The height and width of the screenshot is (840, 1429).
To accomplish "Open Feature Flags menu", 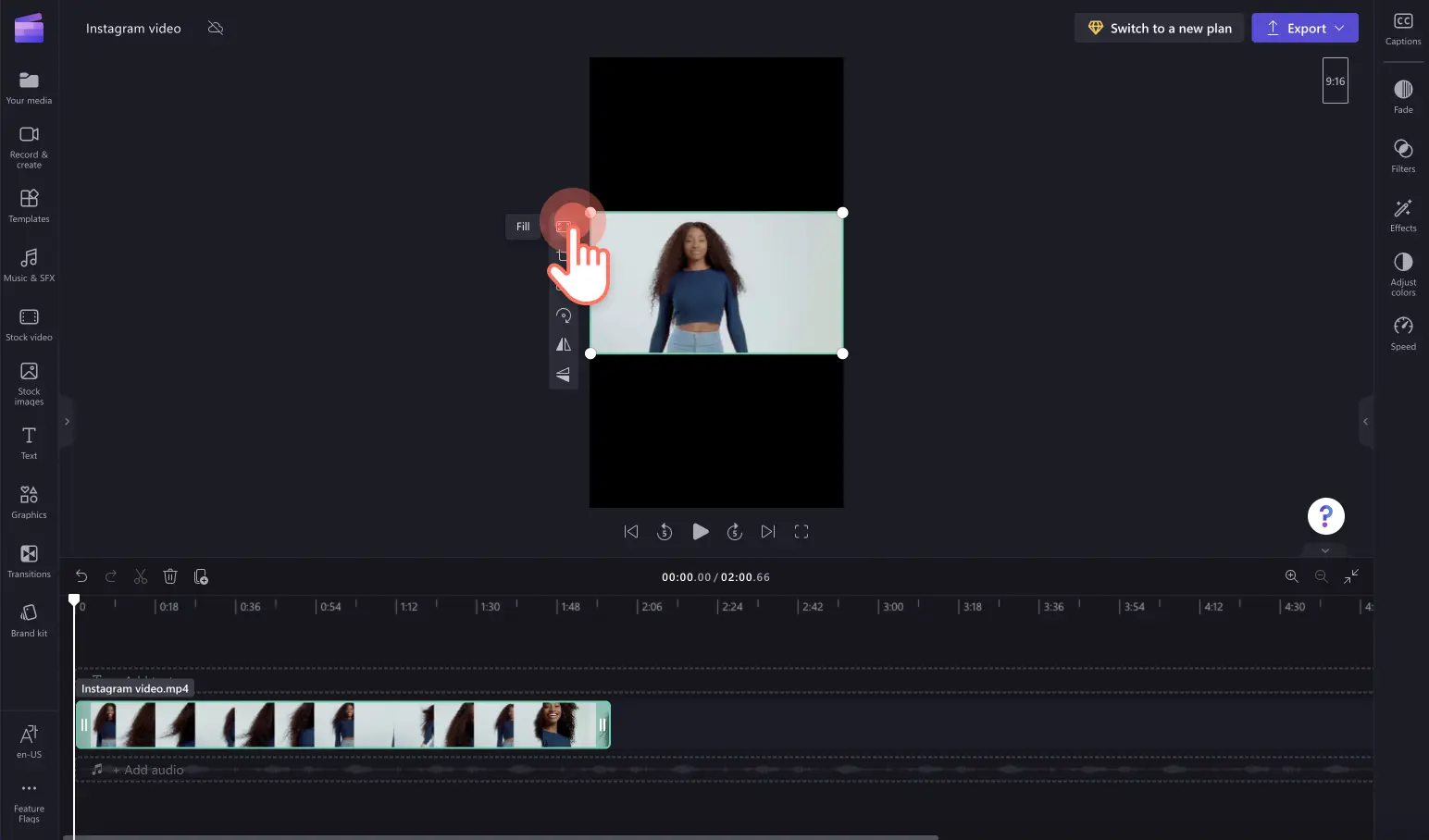I will coord(29,801).
